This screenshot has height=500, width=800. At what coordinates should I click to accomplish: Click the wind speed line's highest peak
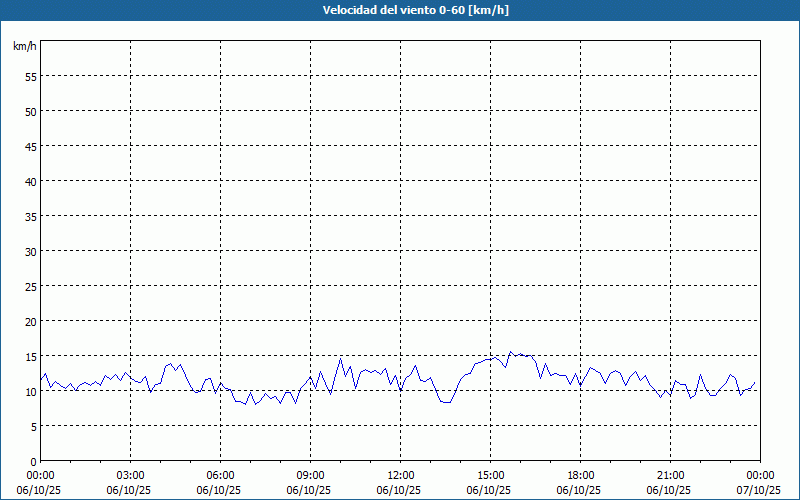point(510,352)
